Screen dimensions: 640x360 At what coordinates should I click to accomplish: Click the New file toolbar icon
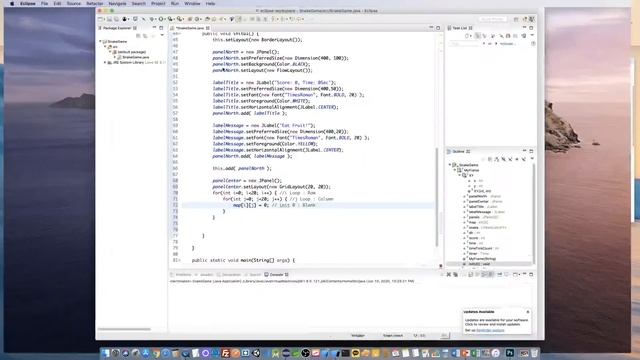[100, 19]
